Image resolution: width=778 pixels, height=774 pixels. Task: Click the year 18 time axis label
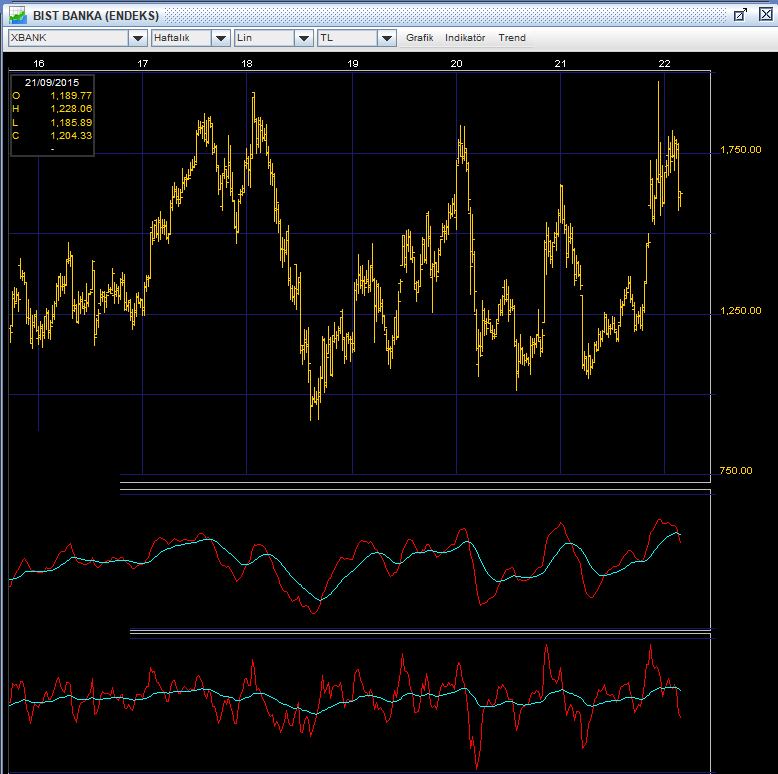[247, 64]
